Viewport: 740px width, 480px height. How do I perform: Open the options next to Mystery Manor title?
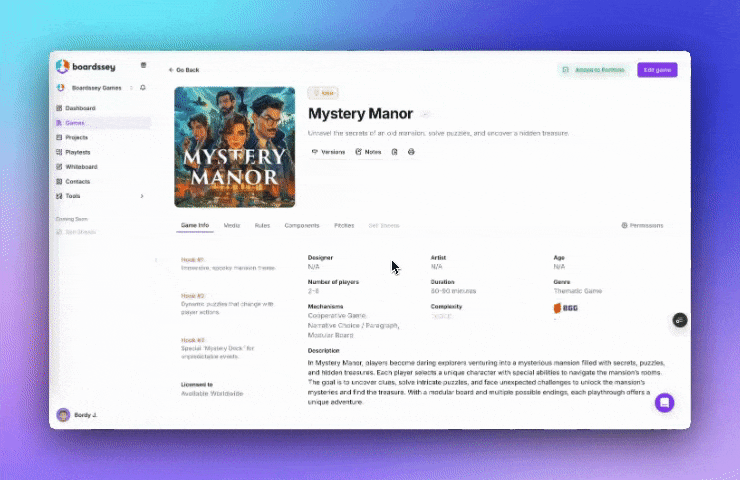(425, 114)
